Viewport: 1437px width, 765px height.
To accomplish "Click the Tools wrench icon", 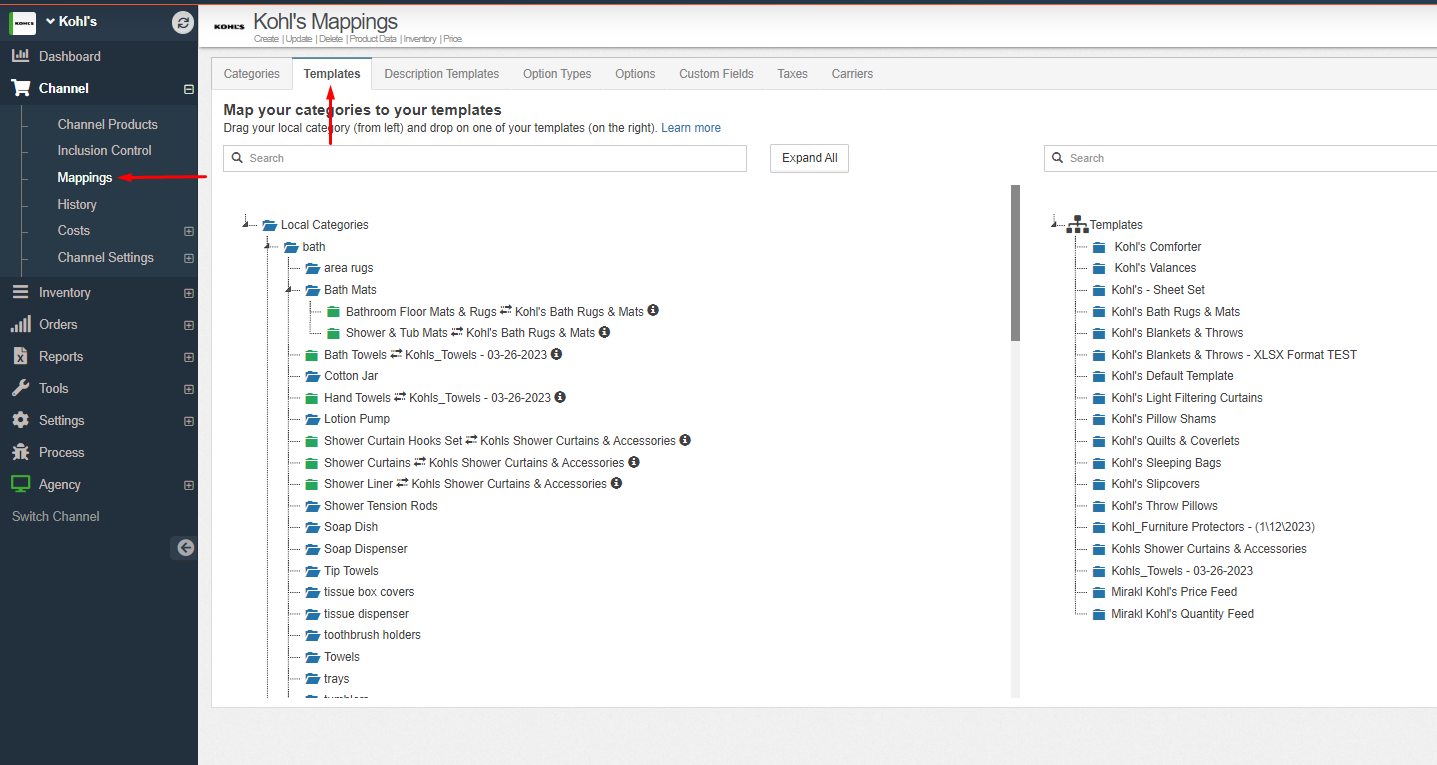I will pyautogui.click(x=20, y=388).
